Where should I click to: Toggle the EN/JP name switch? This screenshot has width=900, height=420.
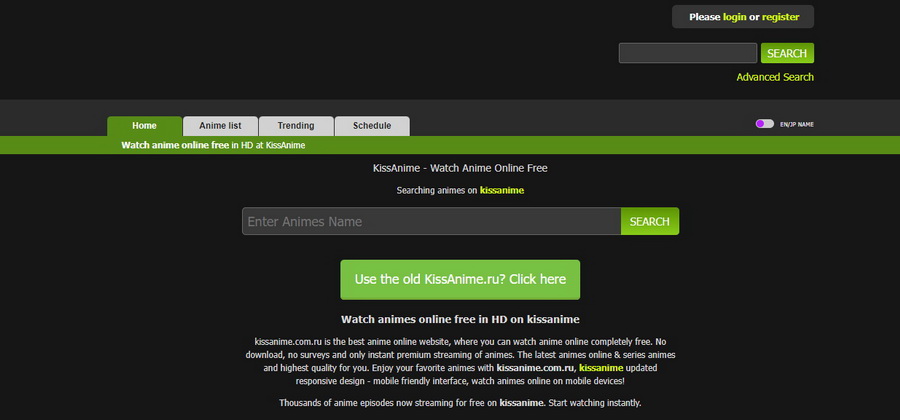click(x=764, y=124)
